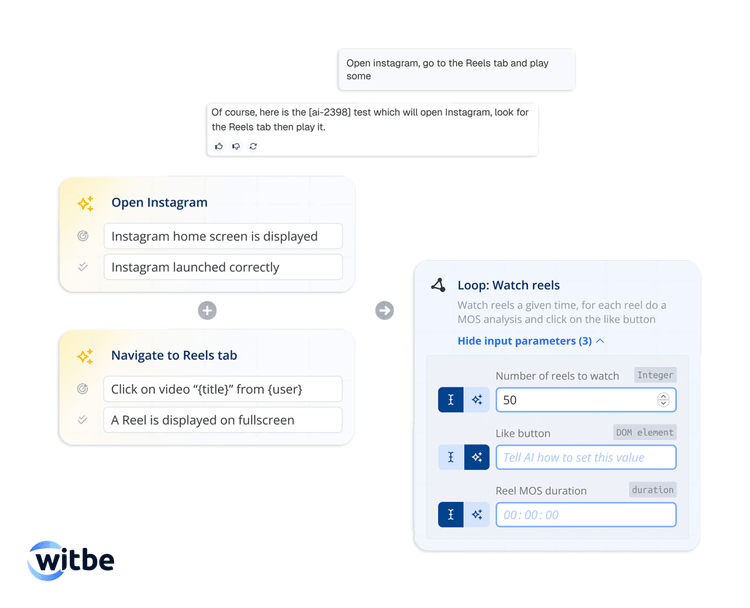Click the thumbs up icon under AI reply
Screen dimensions: 750x608
[x=219, y=146]
